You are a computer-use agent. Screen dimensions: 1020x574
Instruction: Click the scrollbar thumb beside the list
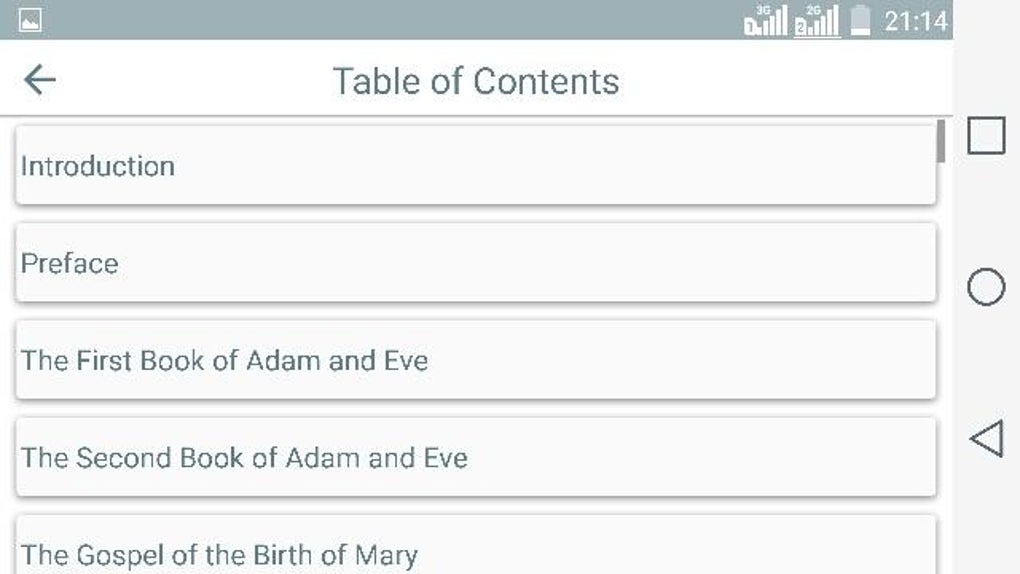tap(941, 141)
